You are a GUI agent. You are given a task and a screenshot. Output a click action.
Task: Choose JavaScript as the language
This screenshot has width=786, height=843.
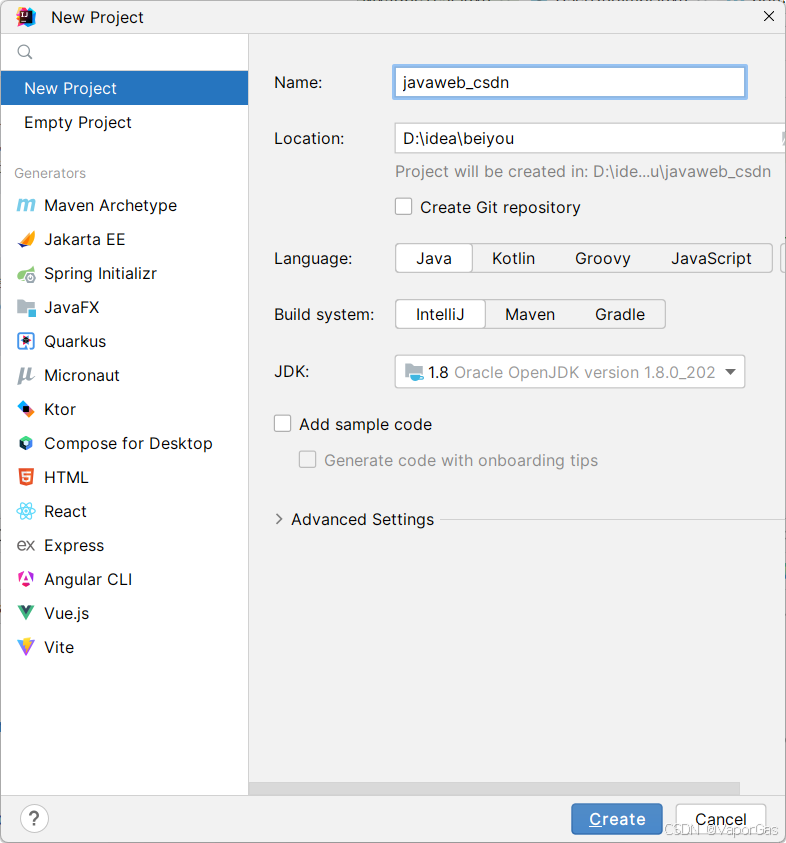click(711, 258)
